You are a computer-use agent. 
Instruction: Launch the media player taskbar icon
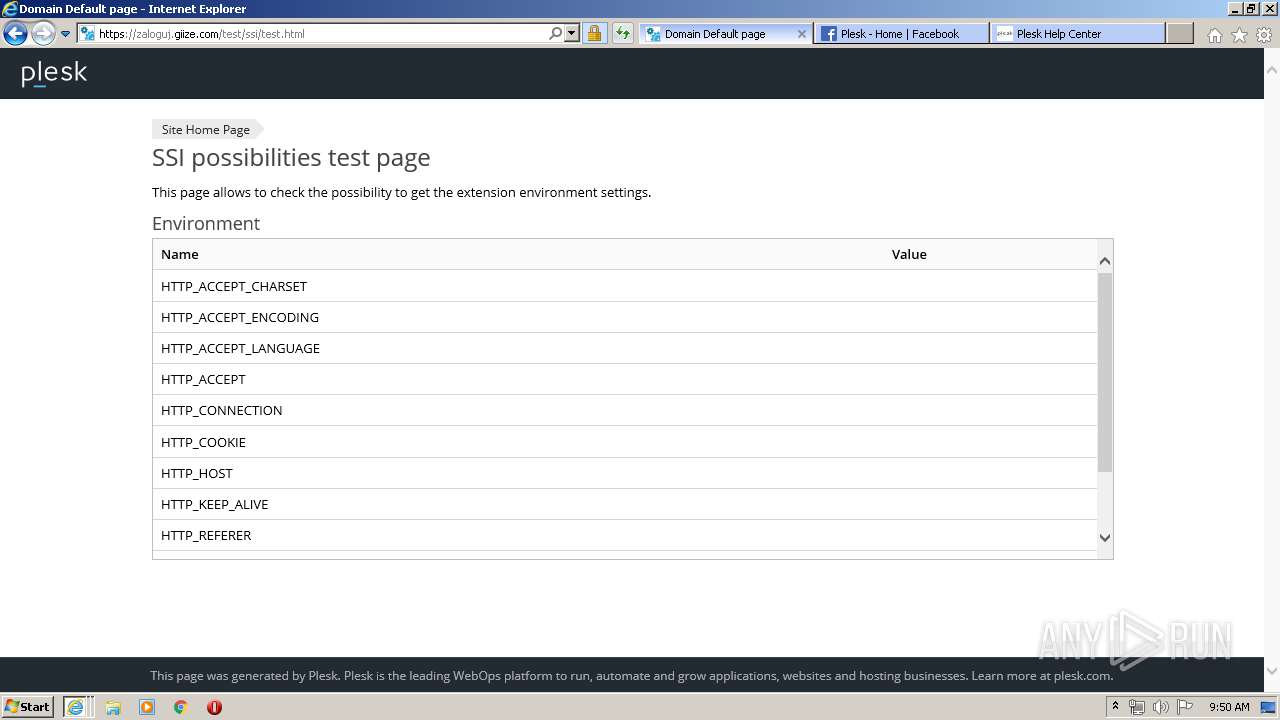tap(147, 707)
